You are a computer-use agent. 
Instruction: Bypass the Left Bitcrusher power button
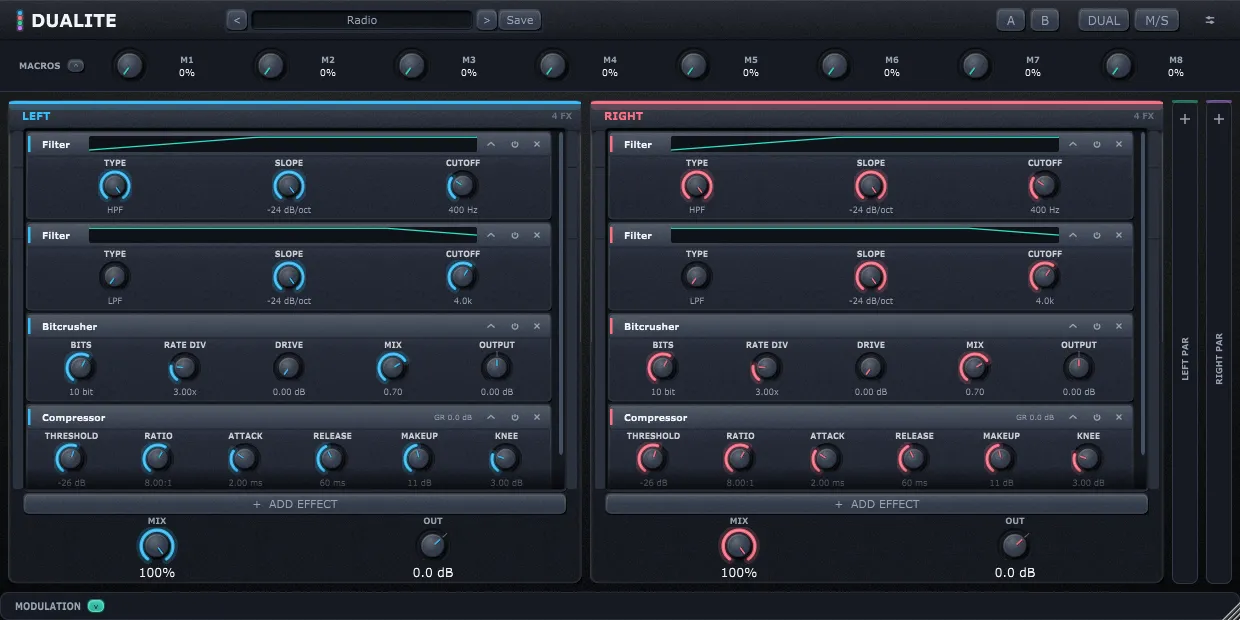coord(515,326)
